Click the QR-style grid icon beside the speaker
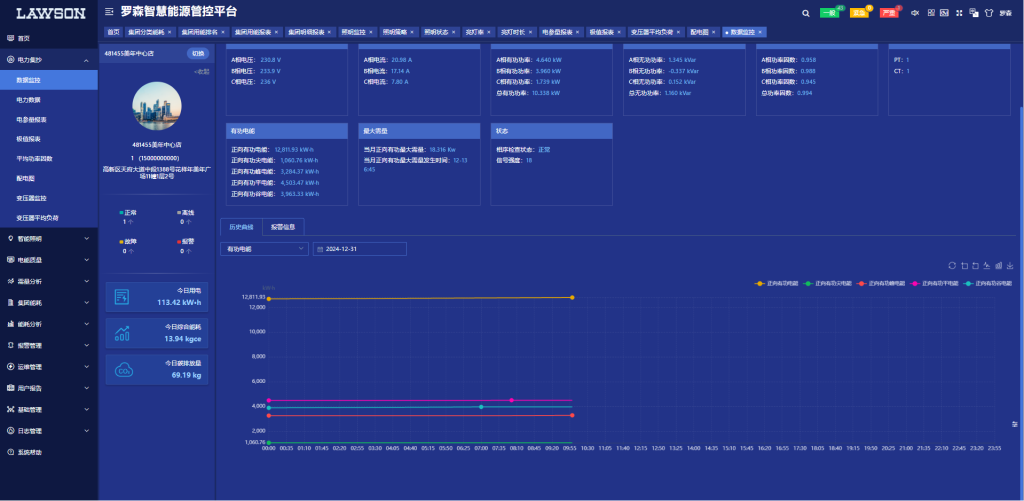 [931, 12]
